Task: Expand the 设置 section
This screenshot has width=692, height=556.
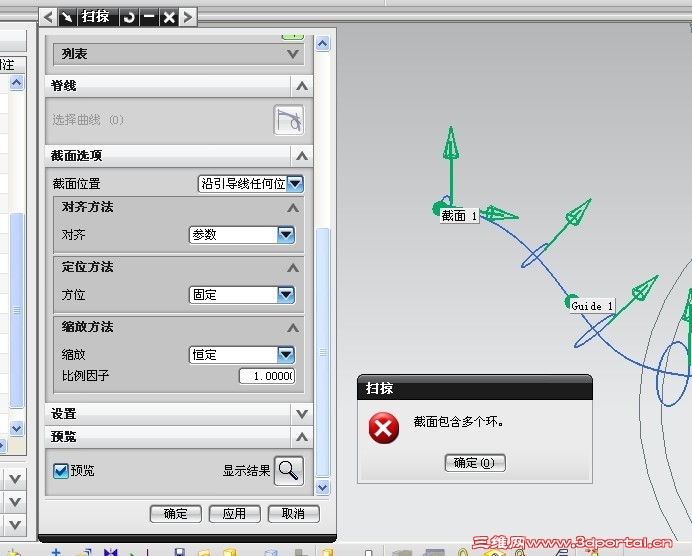Action: click(x=302, y=414)
